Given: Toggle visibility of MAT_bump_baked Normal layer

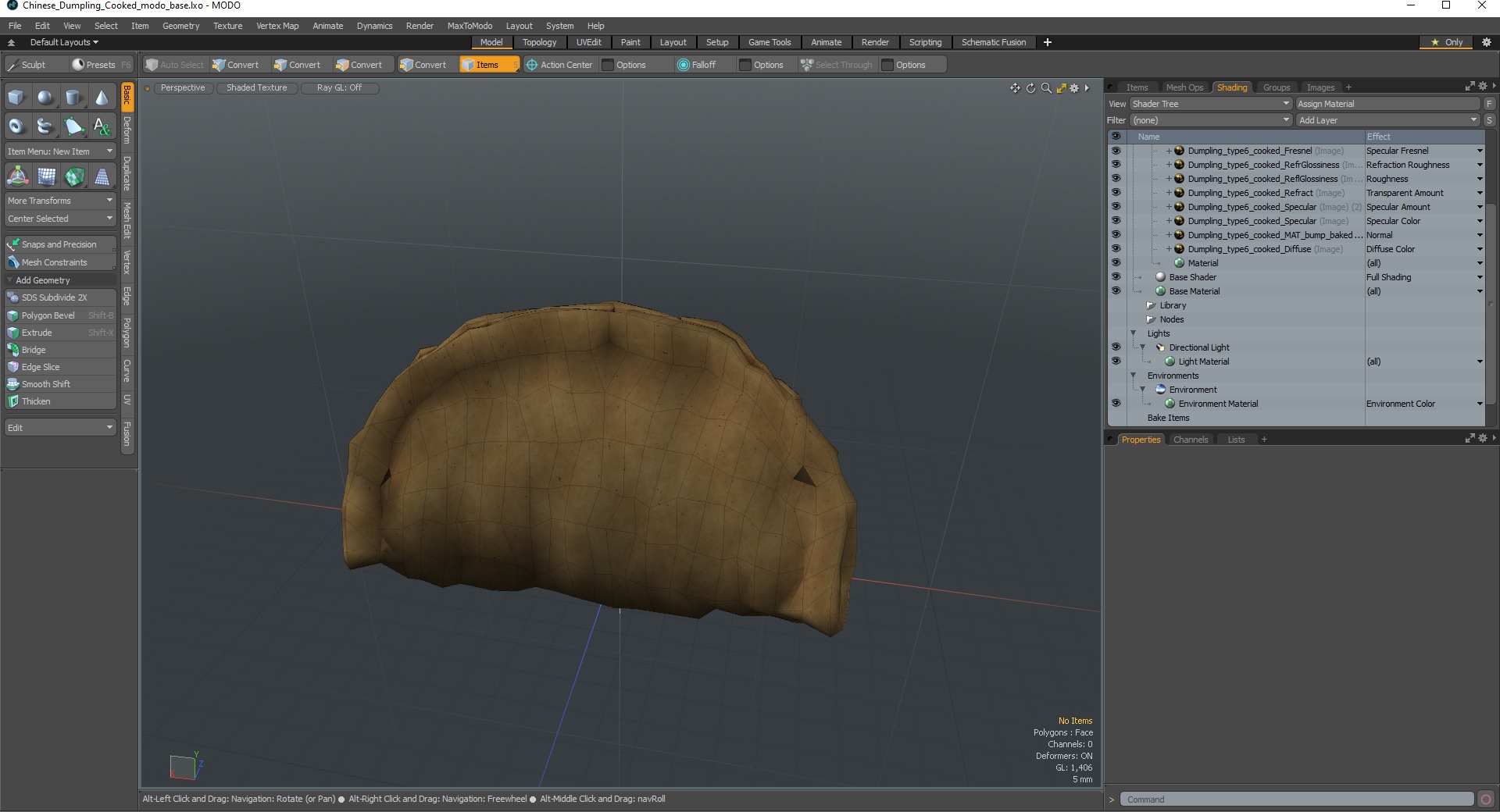Looking at the screenshot, I should pyautogui.click(x=1116, y=235).
